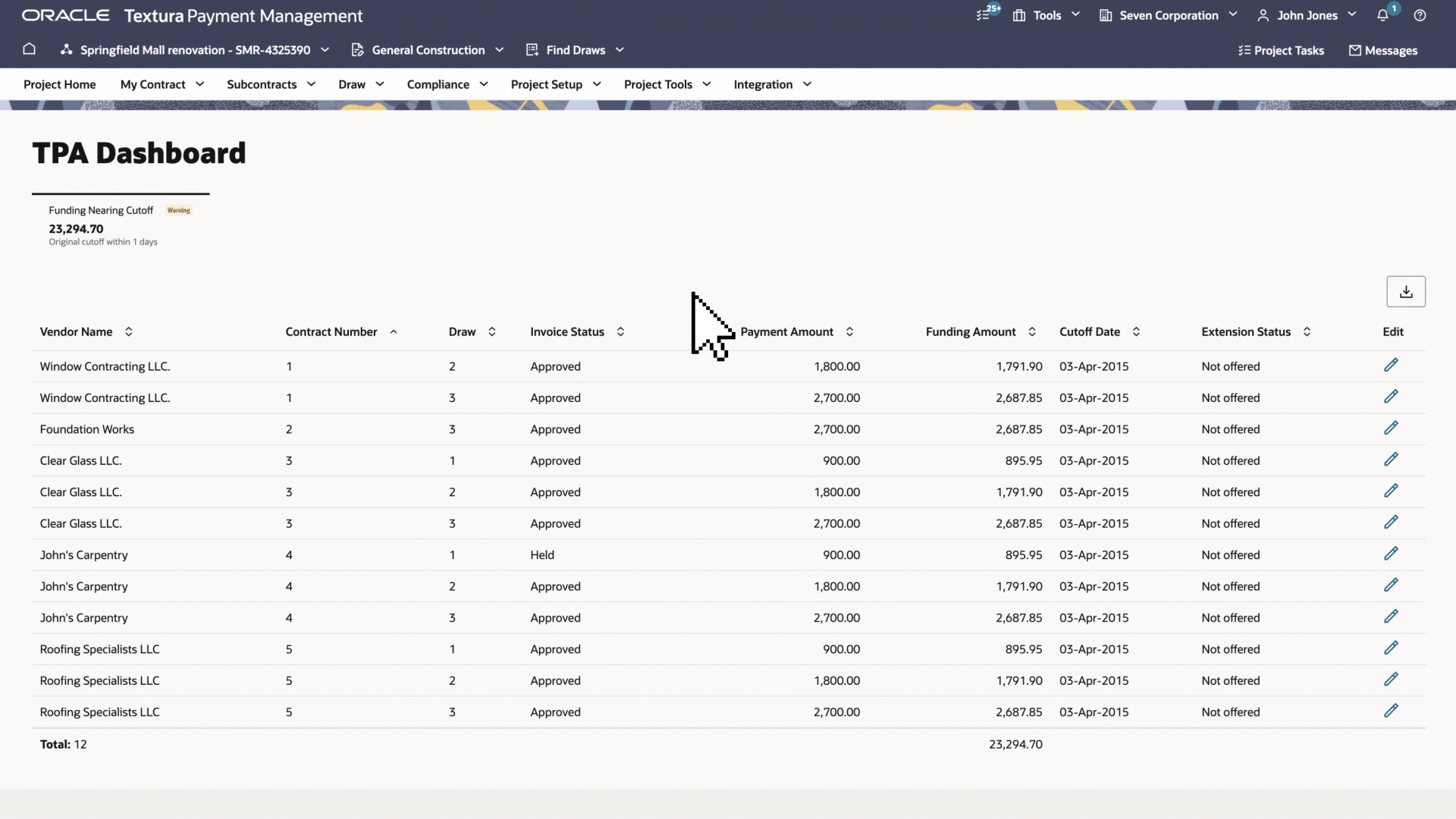Go to Project Home
Viewport: 1456px width, 819px height.
click(x=59, y=84)
